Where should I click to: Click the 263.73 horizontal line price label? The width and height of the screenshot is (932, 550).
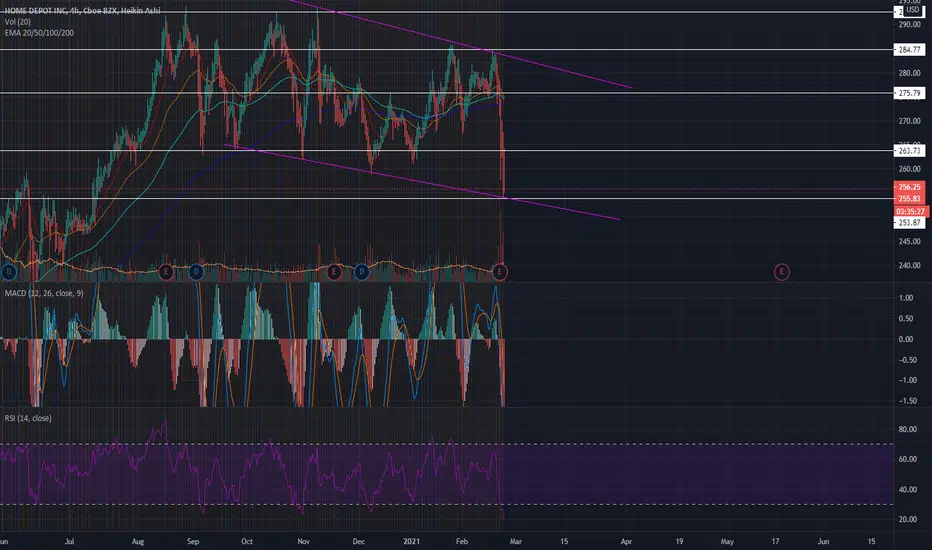(x=909, y=151)
